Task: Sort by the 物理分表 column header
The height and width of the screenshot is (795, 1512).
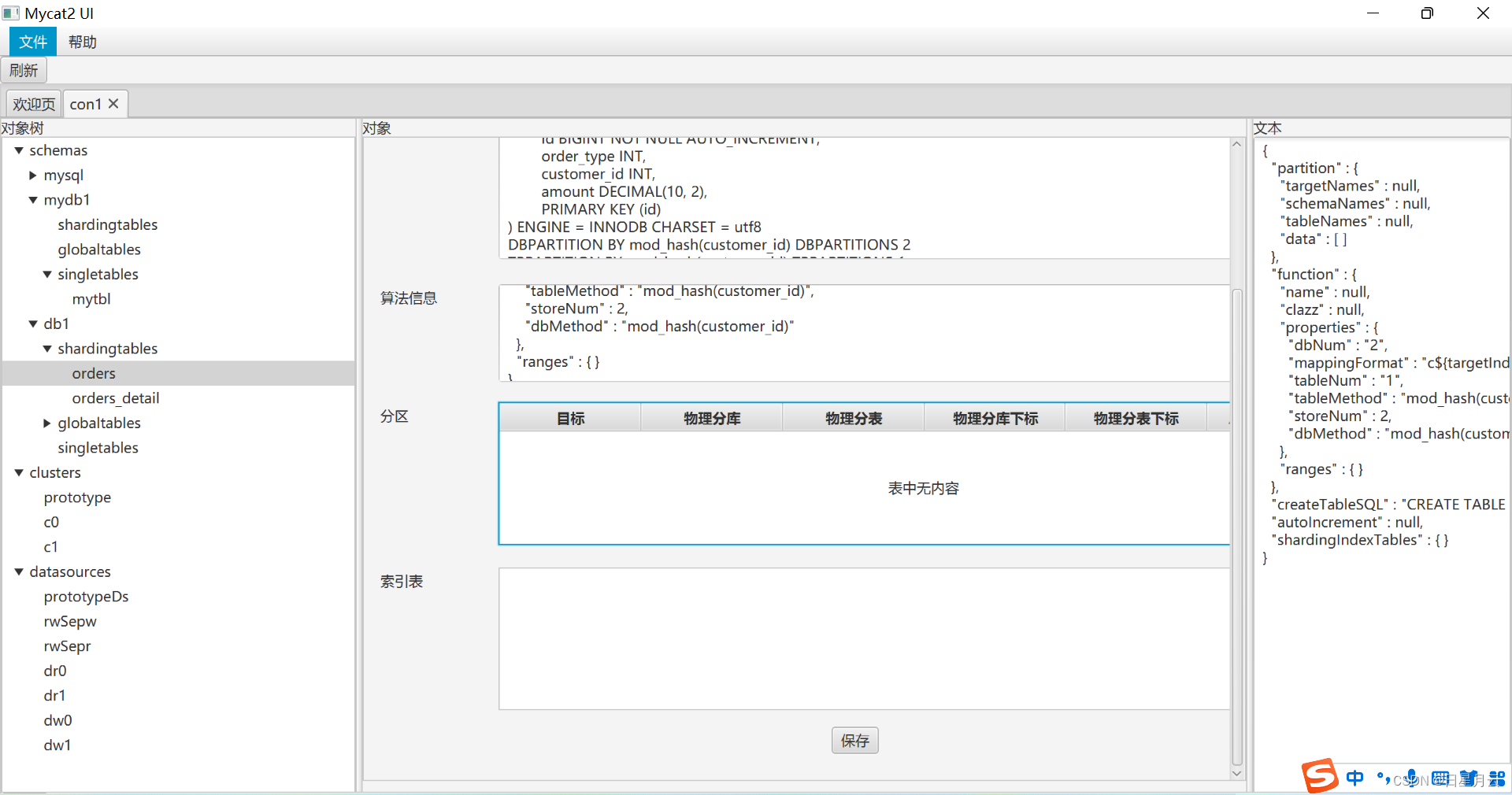Action: pyautogui.click(x=854, y=418)
